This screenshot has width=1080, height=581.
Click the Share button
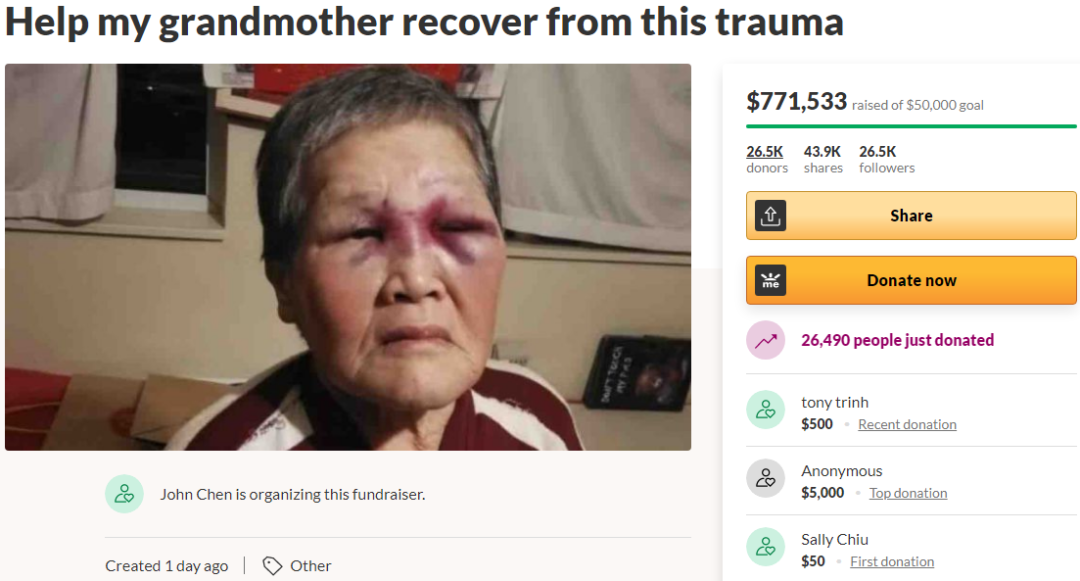click(911, 215)
